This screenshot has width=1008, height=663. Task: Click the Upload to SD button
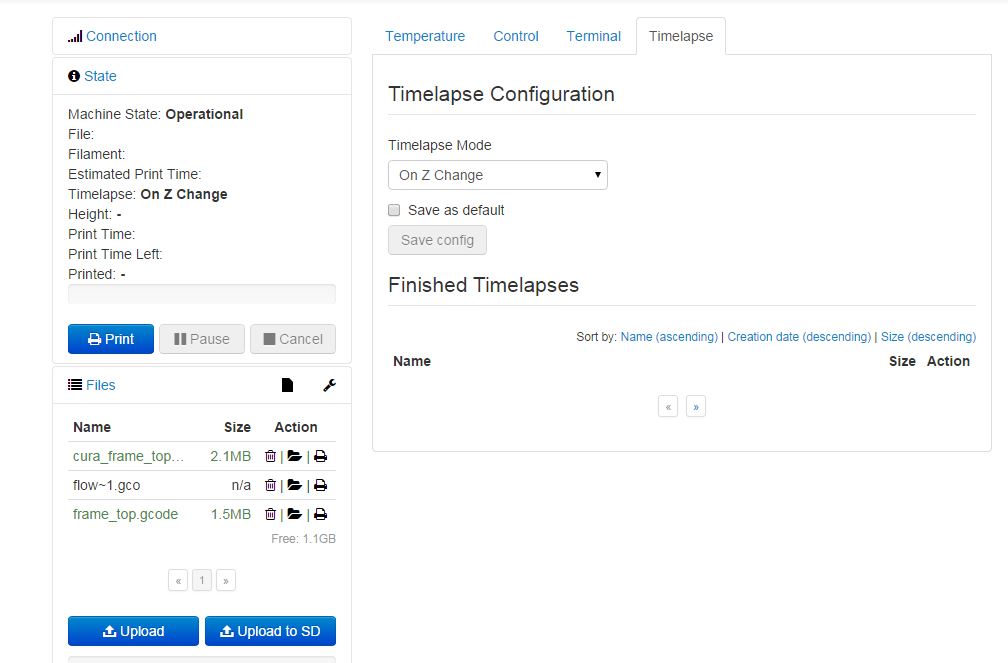[x=270, y=631]
